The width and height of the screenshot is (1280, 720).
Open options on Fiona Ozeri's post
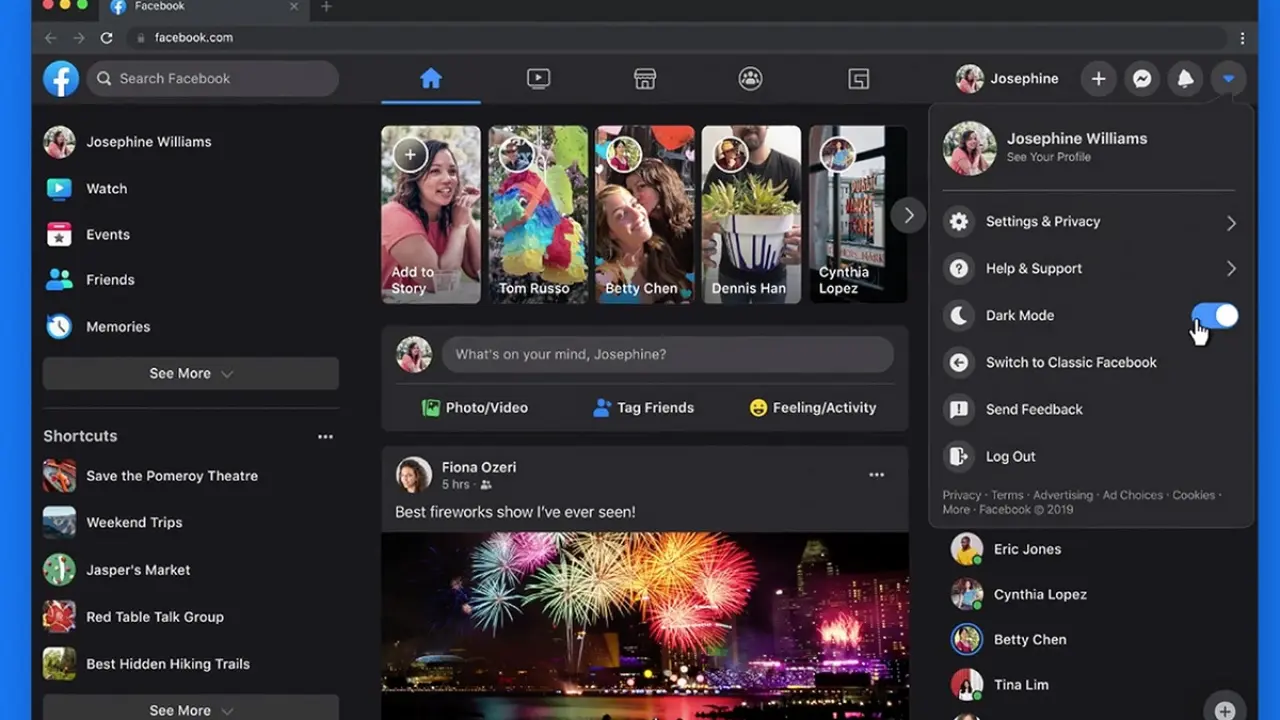pos(876,475)
